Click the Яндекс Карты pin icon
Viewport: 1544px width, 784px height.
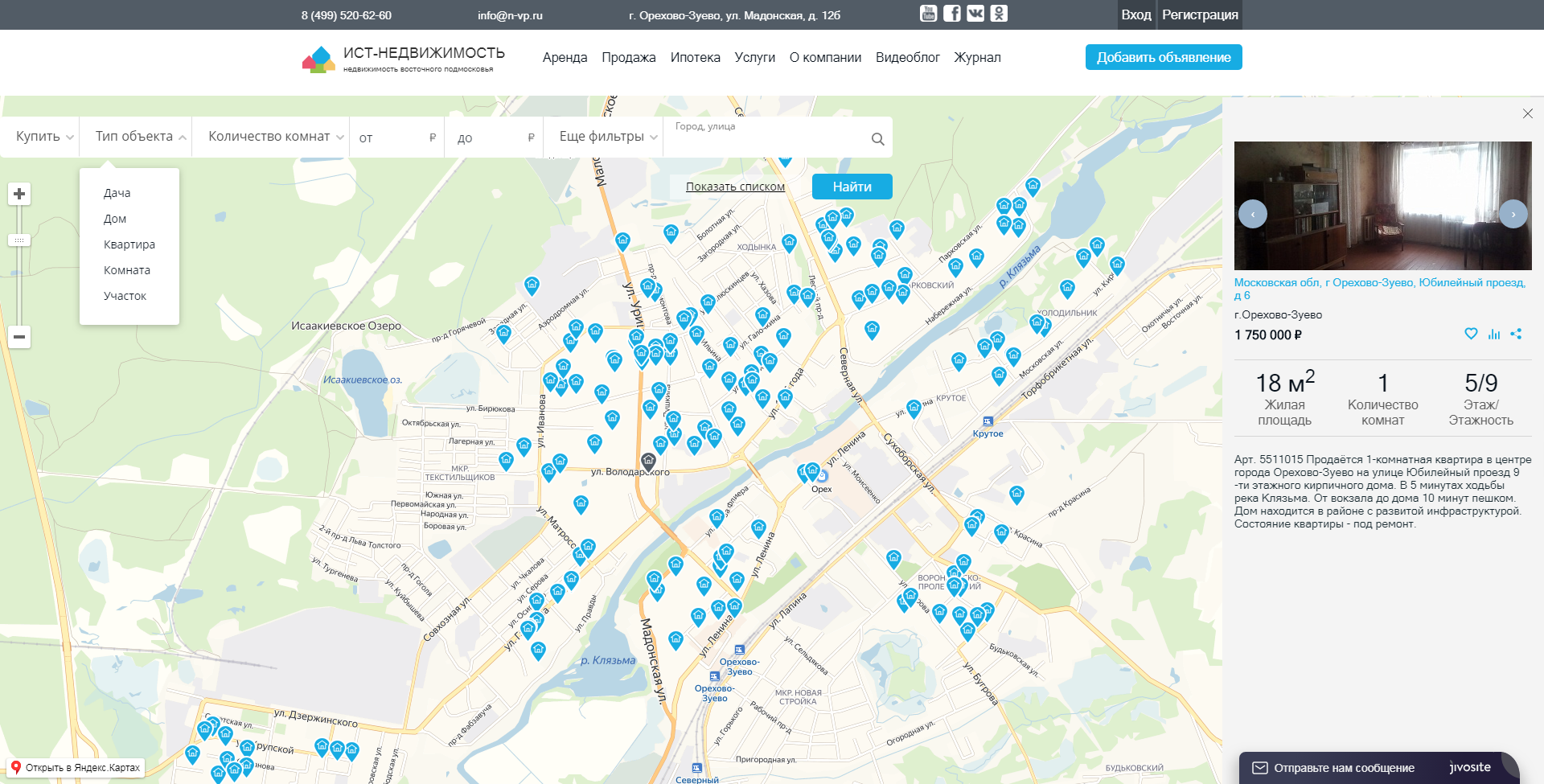pos(15,767)
